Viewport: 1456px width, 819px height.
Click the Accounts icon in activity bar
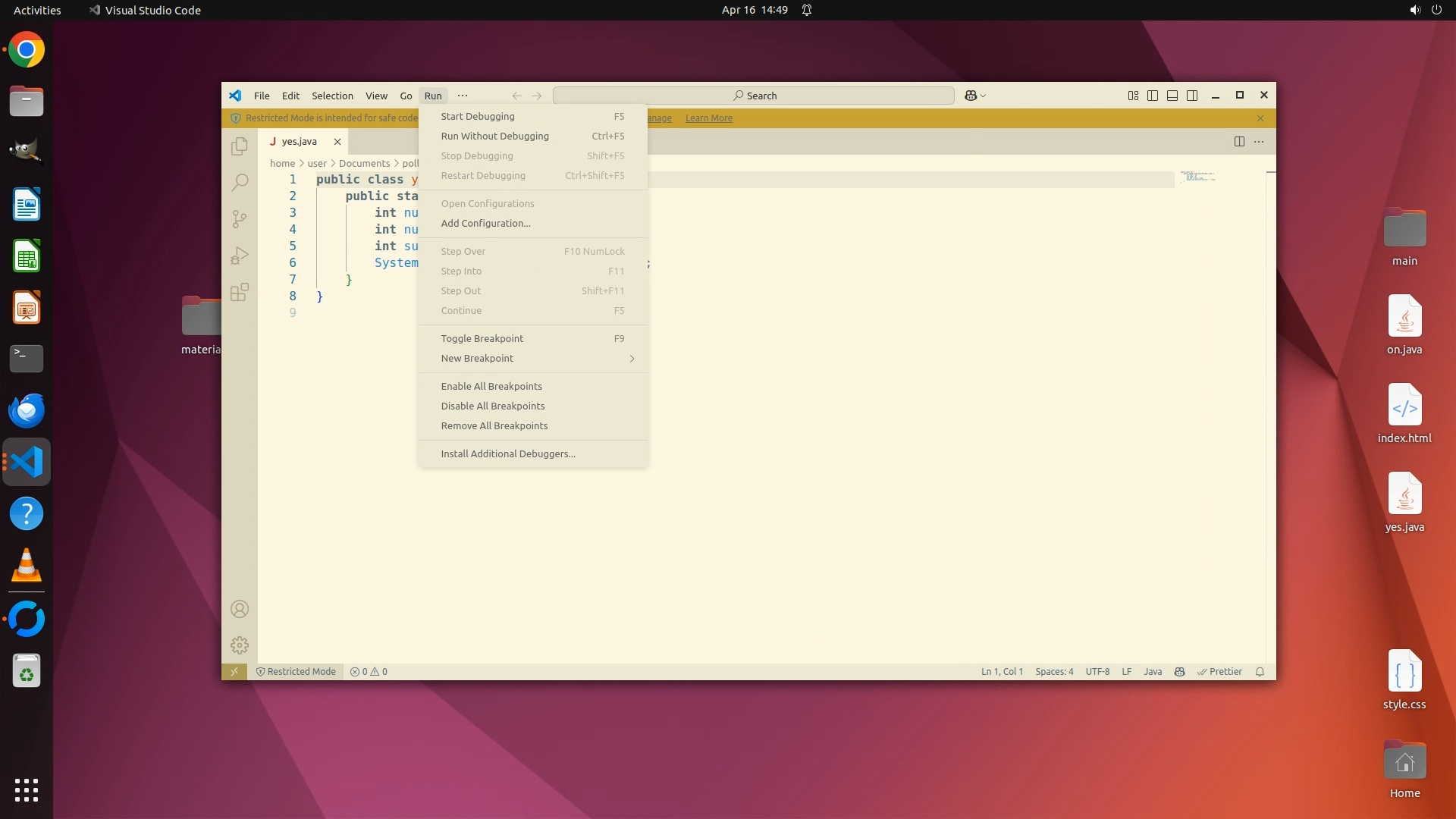click(240, 609)
